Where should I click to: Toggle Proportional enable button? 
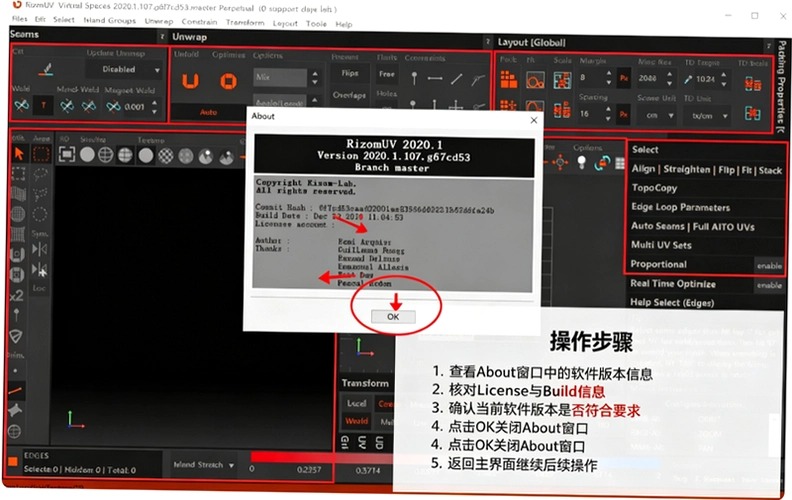769,266
